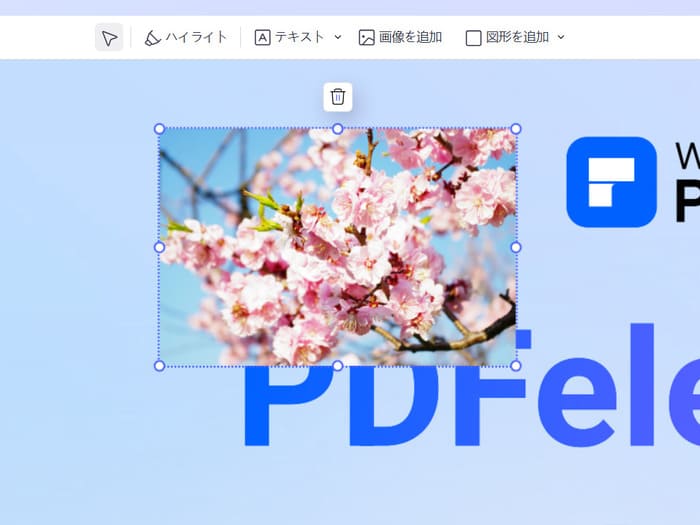Click the bottom-center resize handle of image
Screen dimensions: 700x525
pyautogui.click(x=338, y=366)
